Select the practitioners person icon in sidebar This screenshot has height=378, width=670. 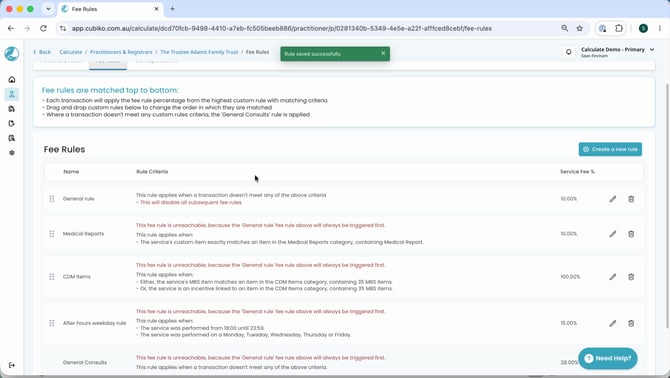pos(12,94)
